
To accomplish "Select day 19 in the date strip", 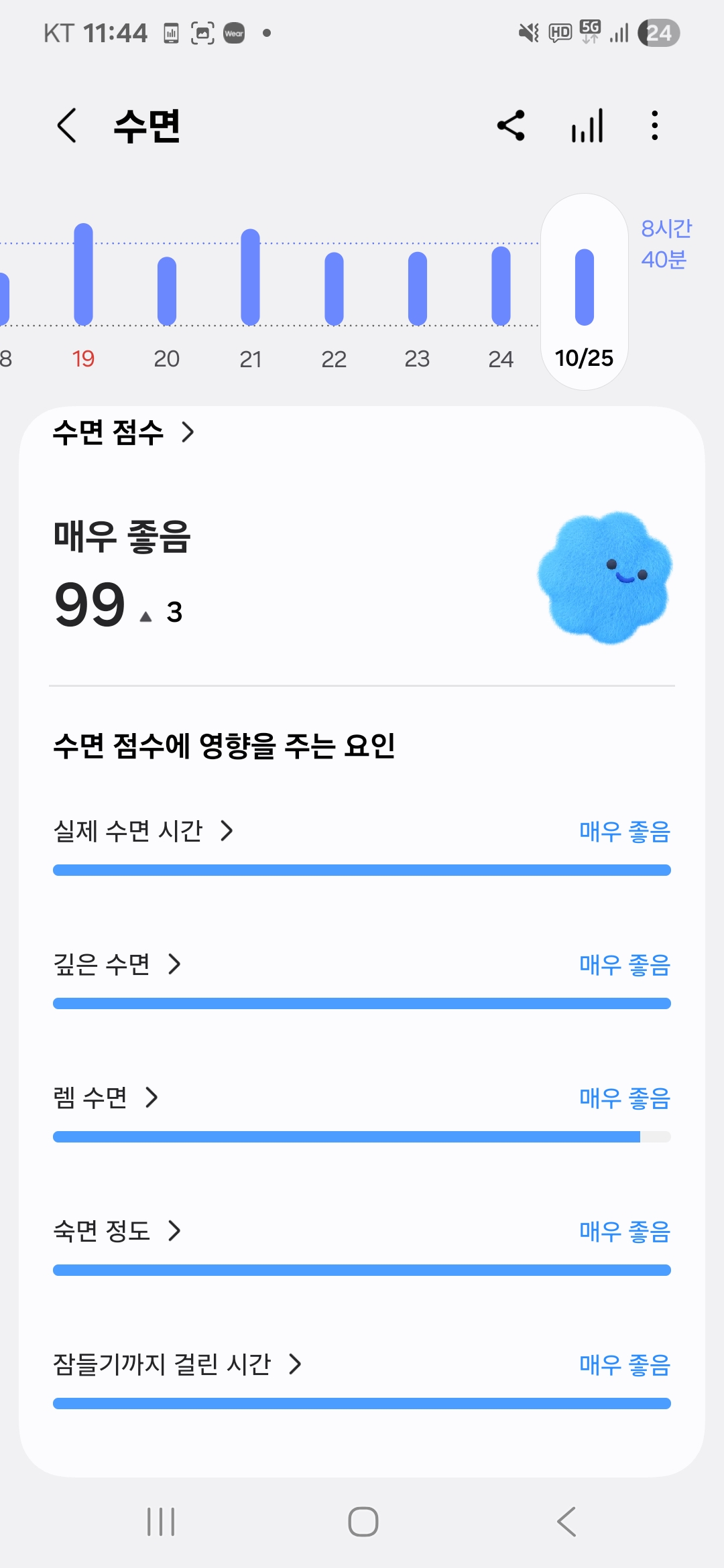I will pos(83,358).
